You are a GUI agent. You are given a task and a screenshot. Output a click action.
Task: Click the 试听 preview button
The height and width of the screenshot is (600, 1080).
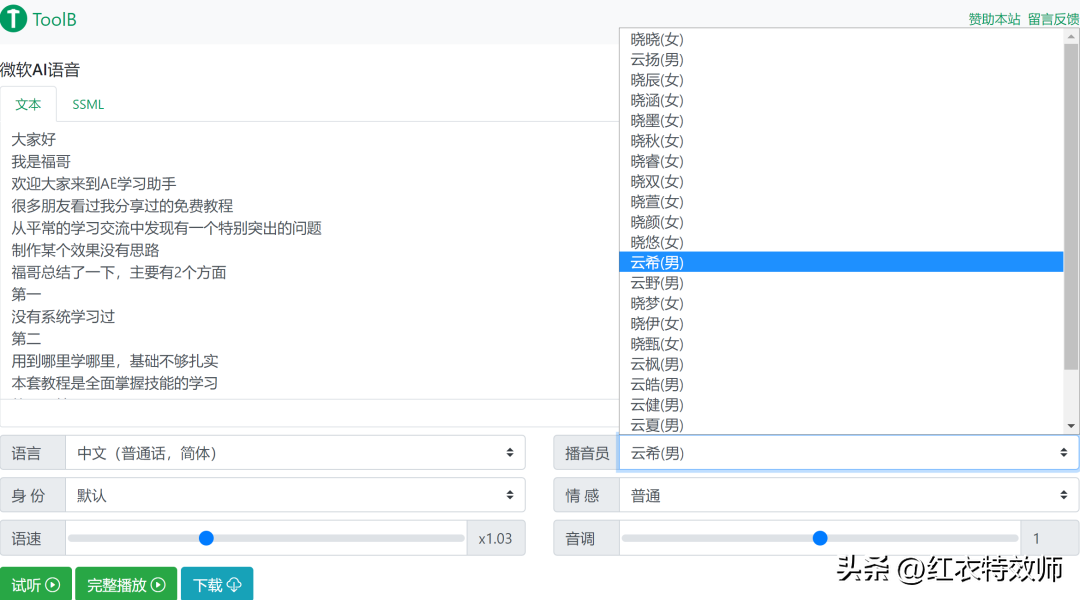pos(37,584)
